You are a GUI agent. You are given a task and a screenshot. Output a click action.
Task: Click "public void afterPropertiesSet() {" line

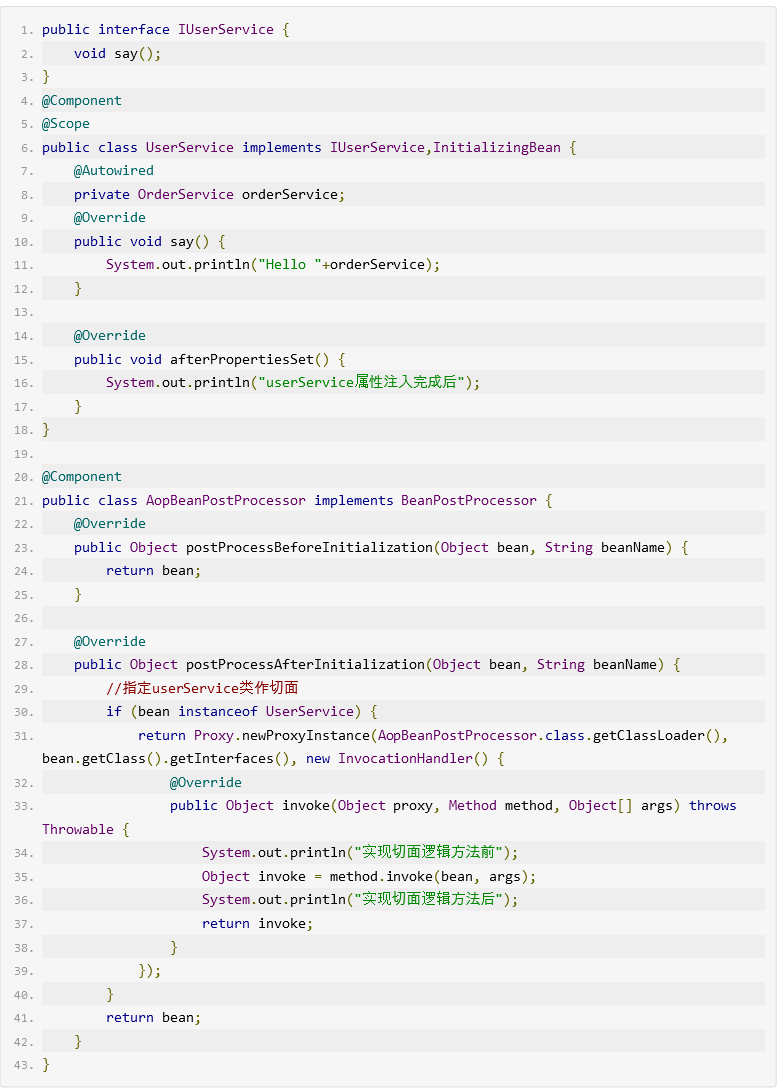tap(209, 359)
